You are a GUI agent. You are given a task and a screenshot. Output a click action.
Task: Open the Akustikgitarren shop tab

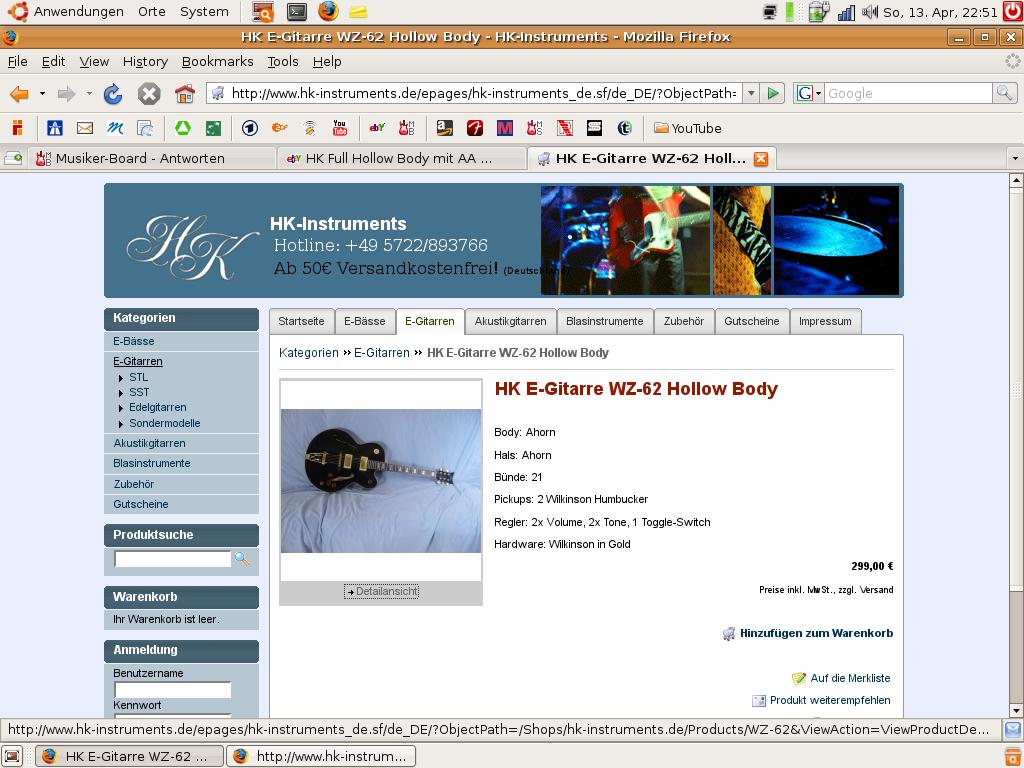511,321
